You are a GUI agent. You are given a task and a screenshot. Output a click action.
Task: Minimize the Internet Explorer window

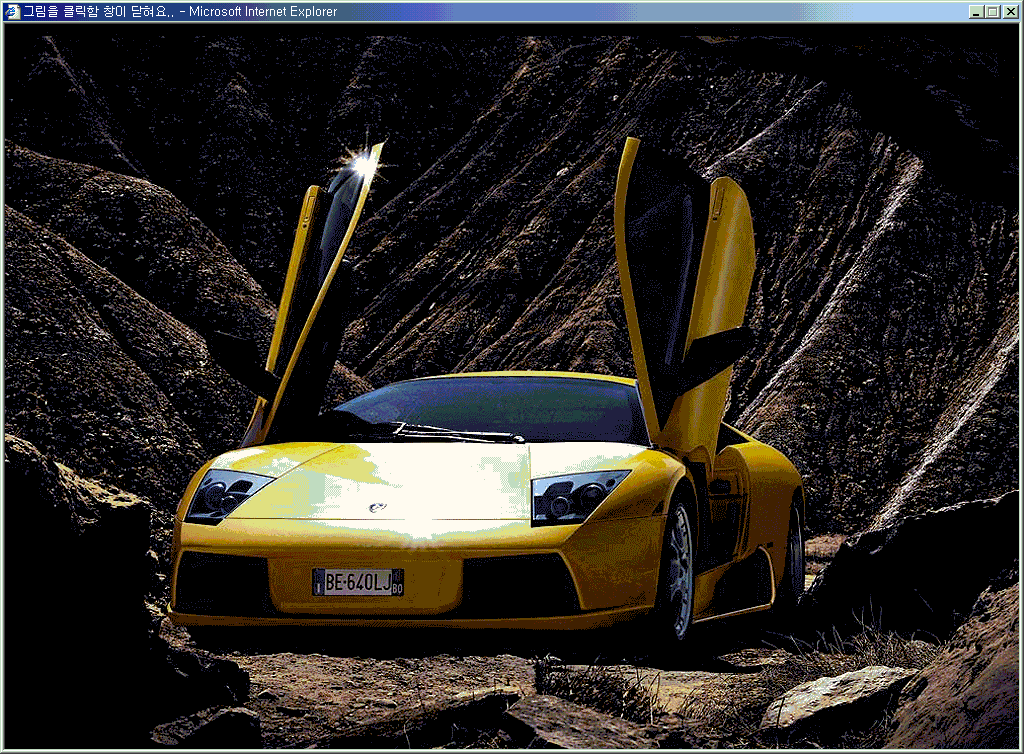click(x=976, y=12)
